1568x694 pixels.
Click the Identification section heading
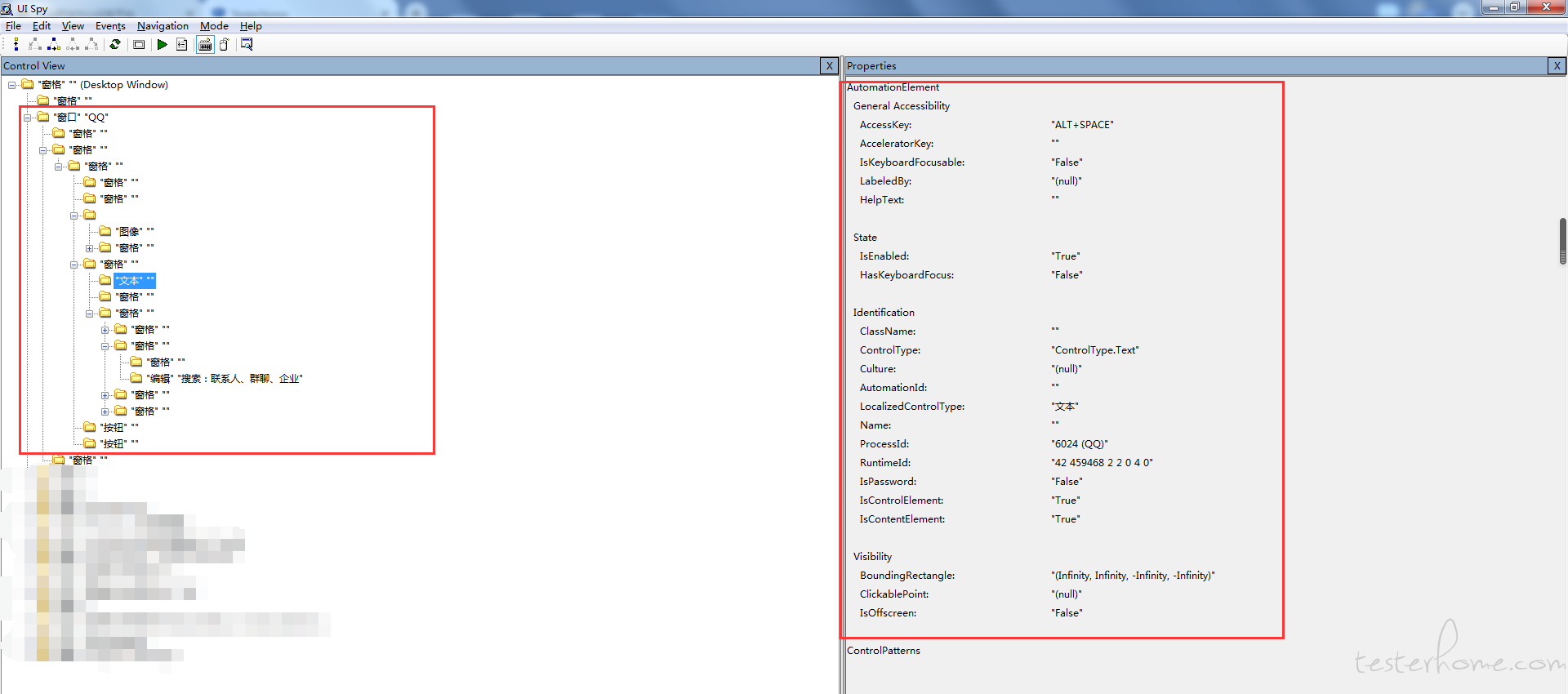[884, 313]
